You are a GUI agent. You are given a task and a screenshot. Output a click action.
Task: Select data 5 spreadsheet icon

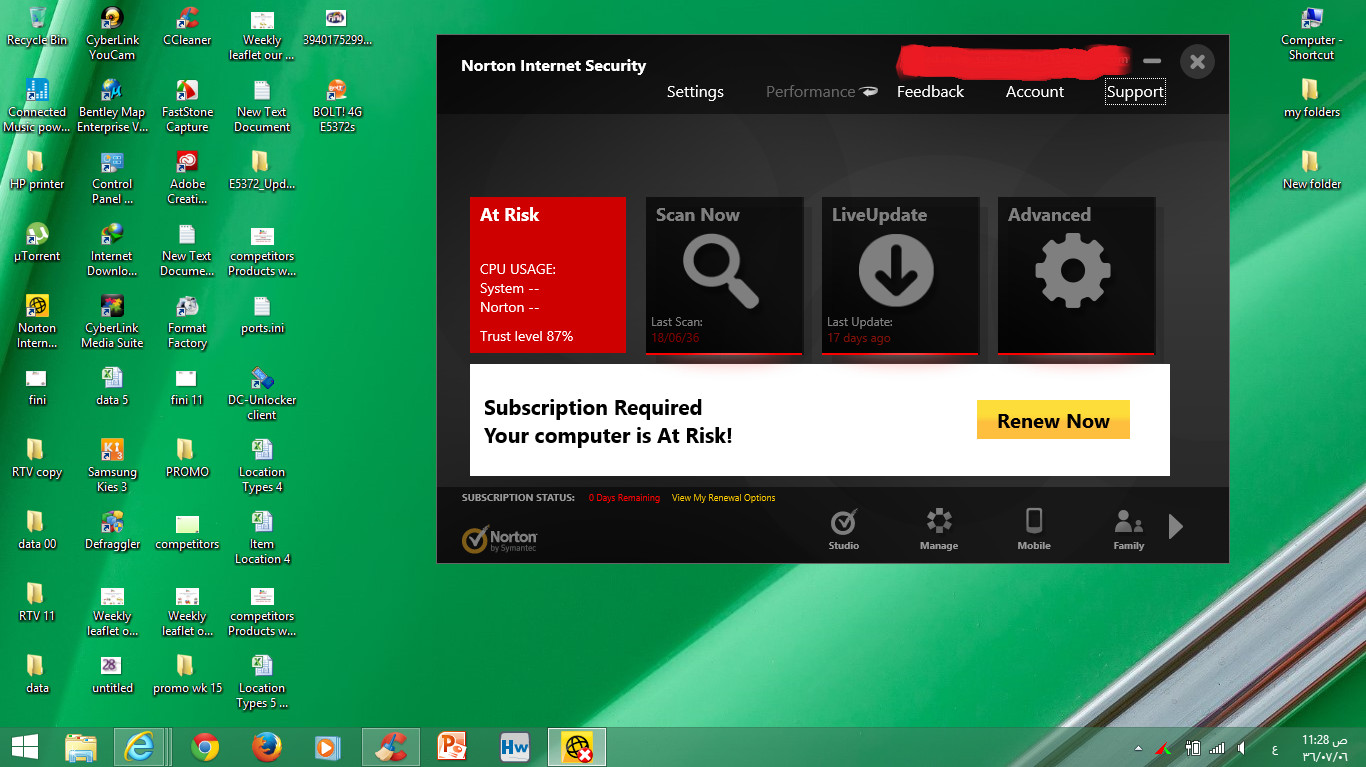tap(112, 387)
